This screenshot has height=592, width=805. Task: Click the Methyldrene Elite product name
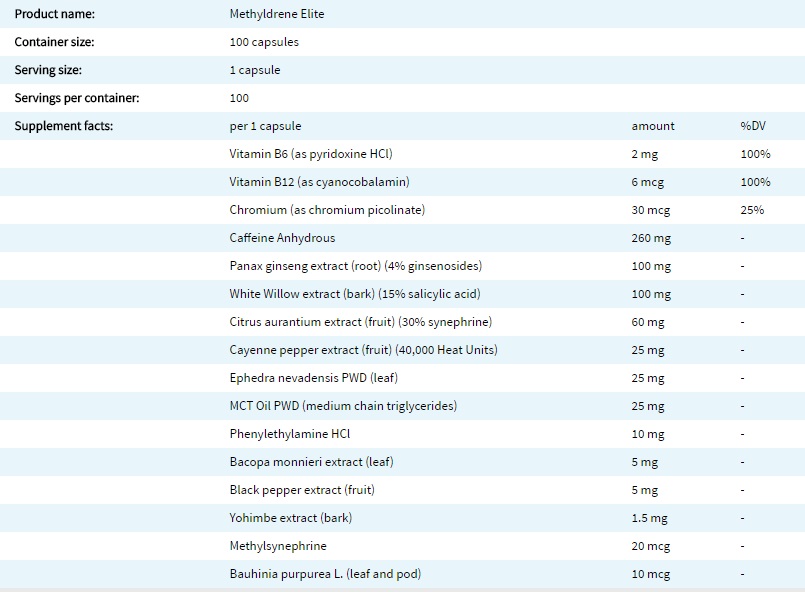pyautogui.click(x=276, y=14)
